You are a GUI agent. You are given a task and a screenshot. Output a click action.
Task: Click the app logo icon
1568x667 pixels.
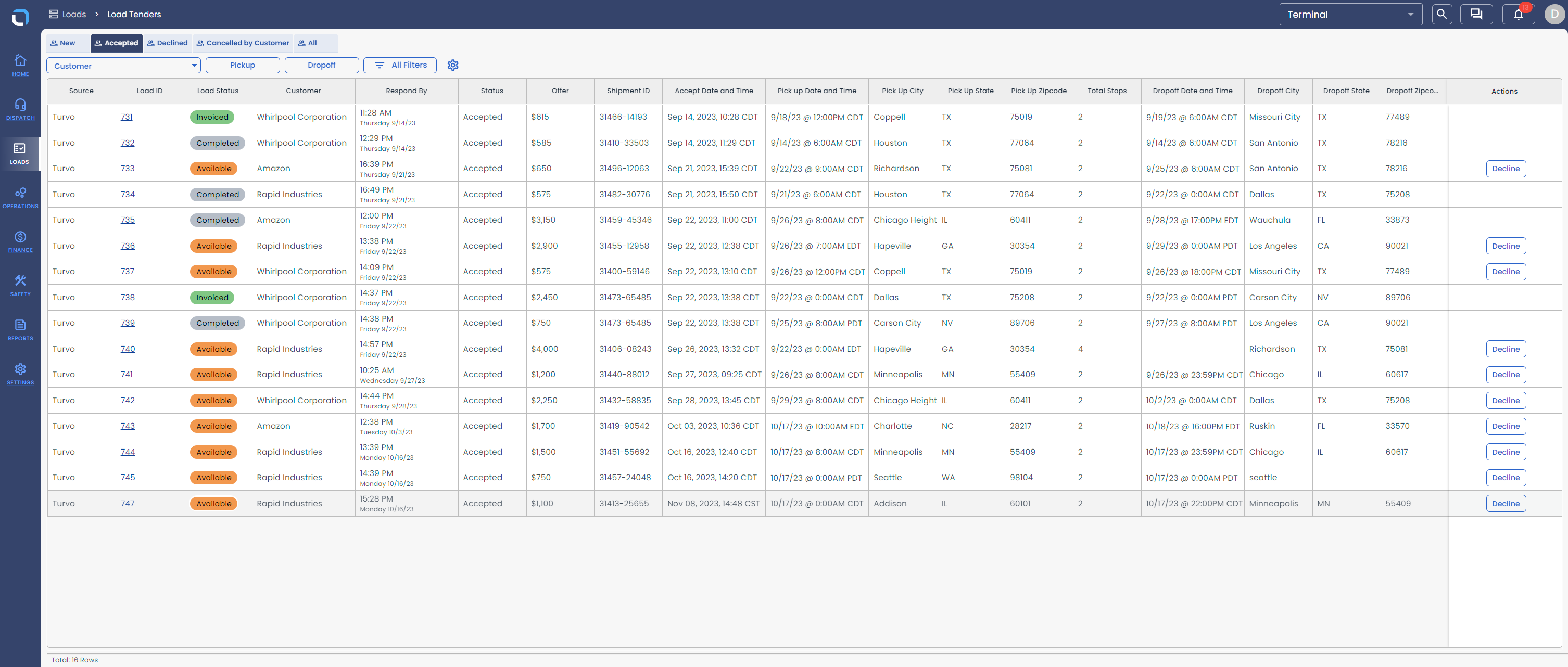(x=20, y=17)
